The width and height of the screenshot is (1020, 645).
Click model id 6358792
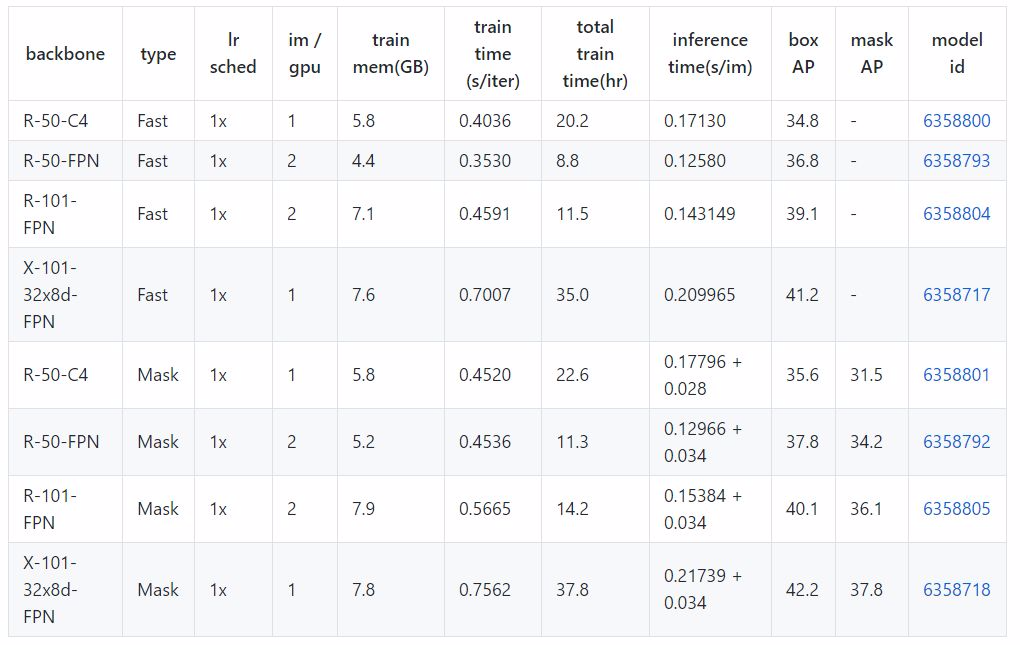(956, 442)
